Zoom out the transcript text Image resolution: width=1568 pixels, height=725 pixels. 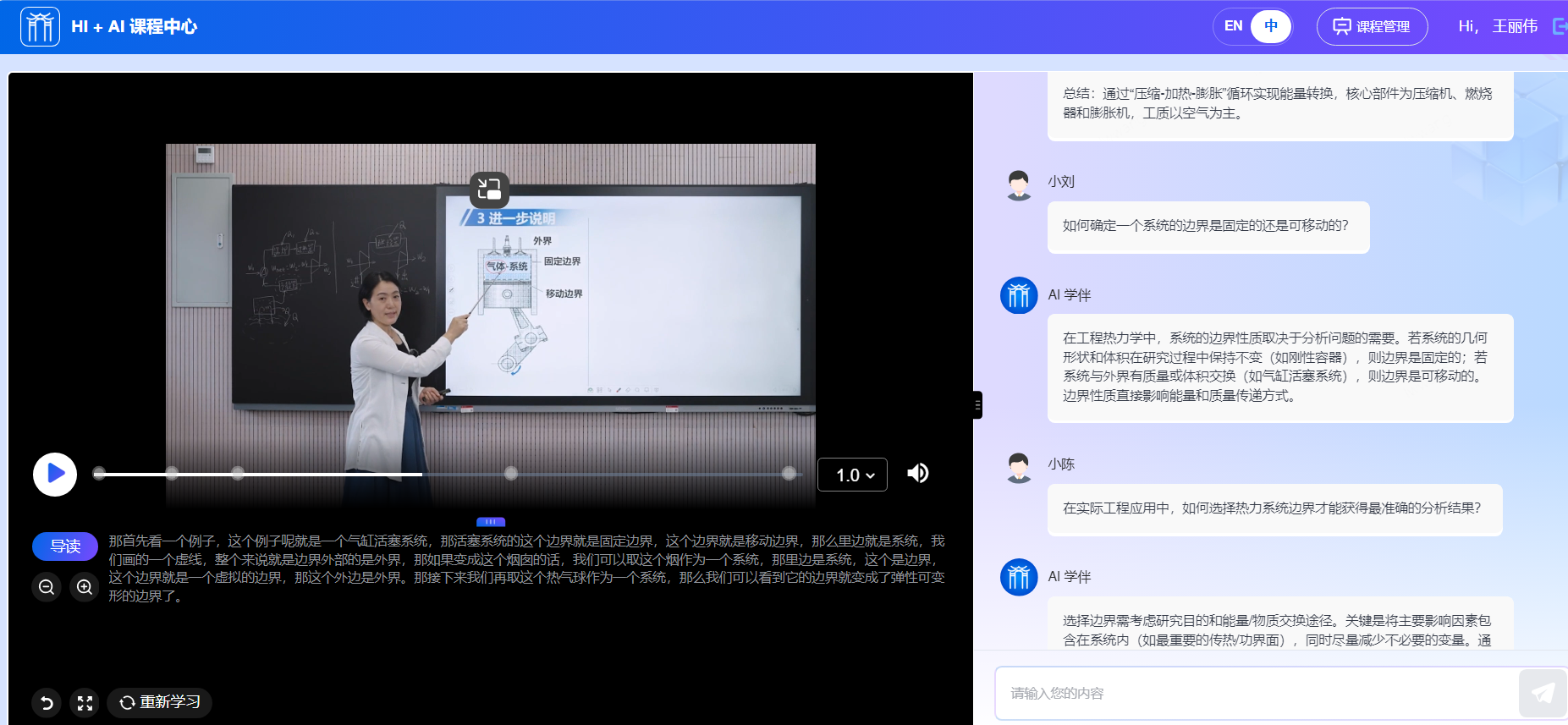47,586
